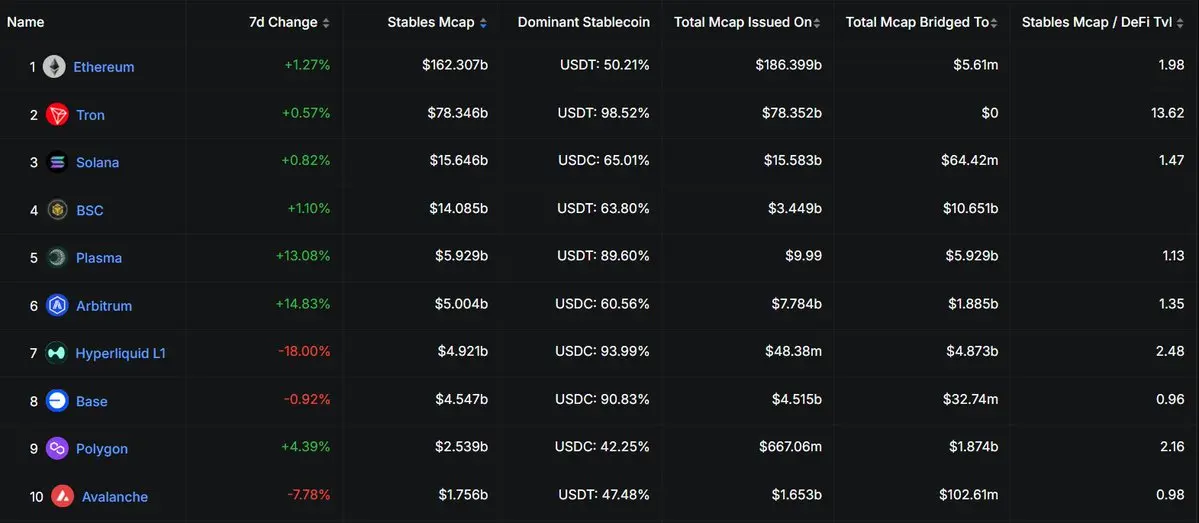Open the Hyperliquid L1 chain link
The width and height of the screenshot is (1199, 523).
(121, 353)
